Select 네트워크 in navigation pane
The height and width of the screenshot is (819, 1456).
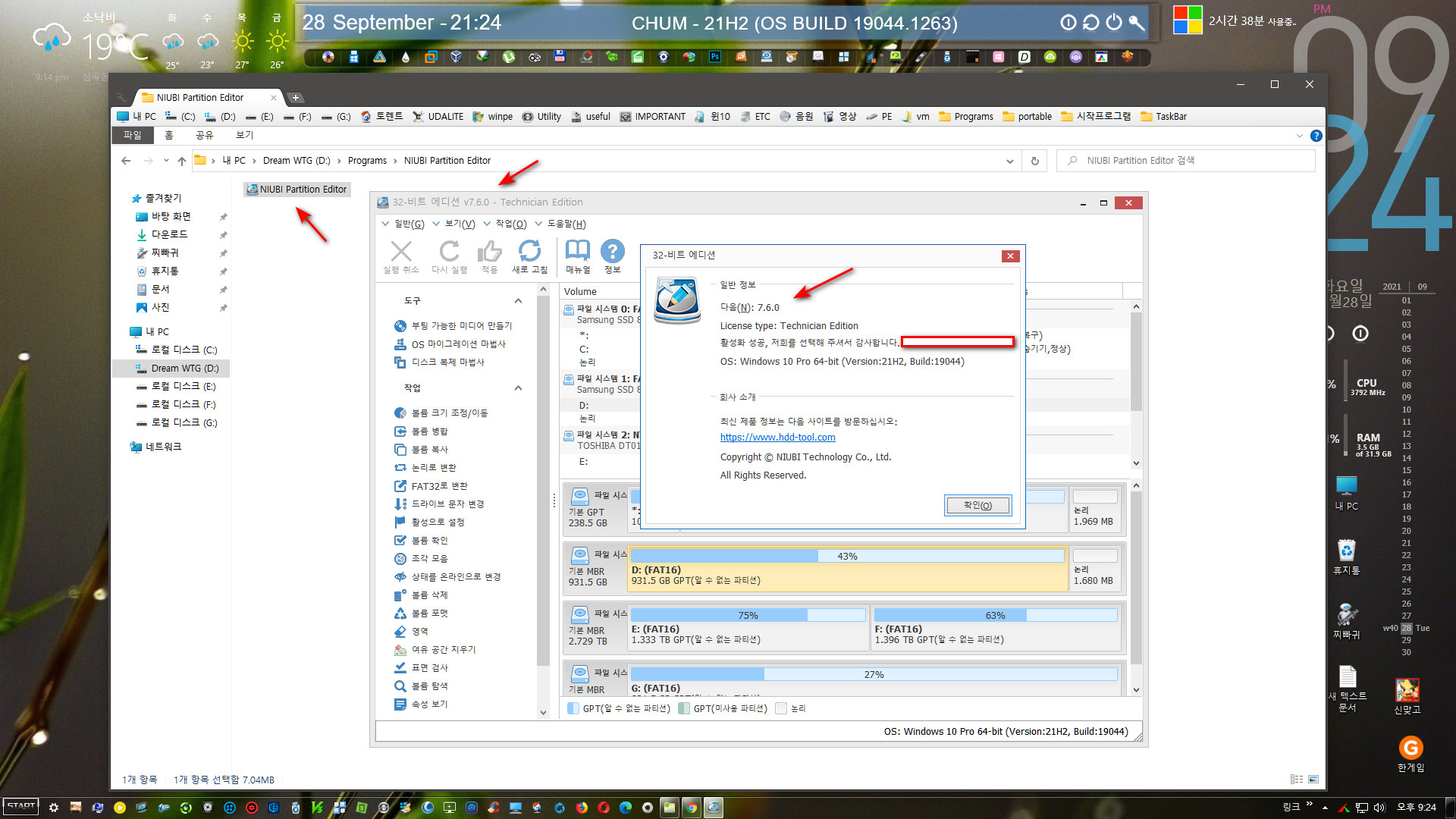(156, 447)
